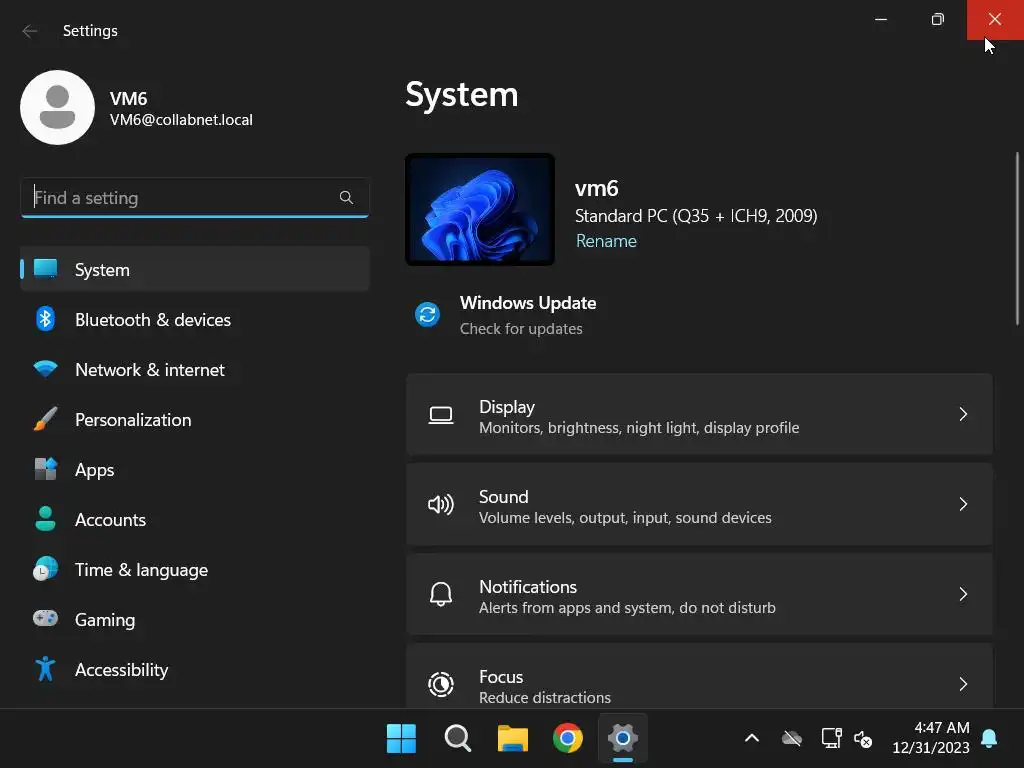This screenshot has height=768, width=1024.
Task: Click the Accessibility figure icon
Action: tap(45, 669)
